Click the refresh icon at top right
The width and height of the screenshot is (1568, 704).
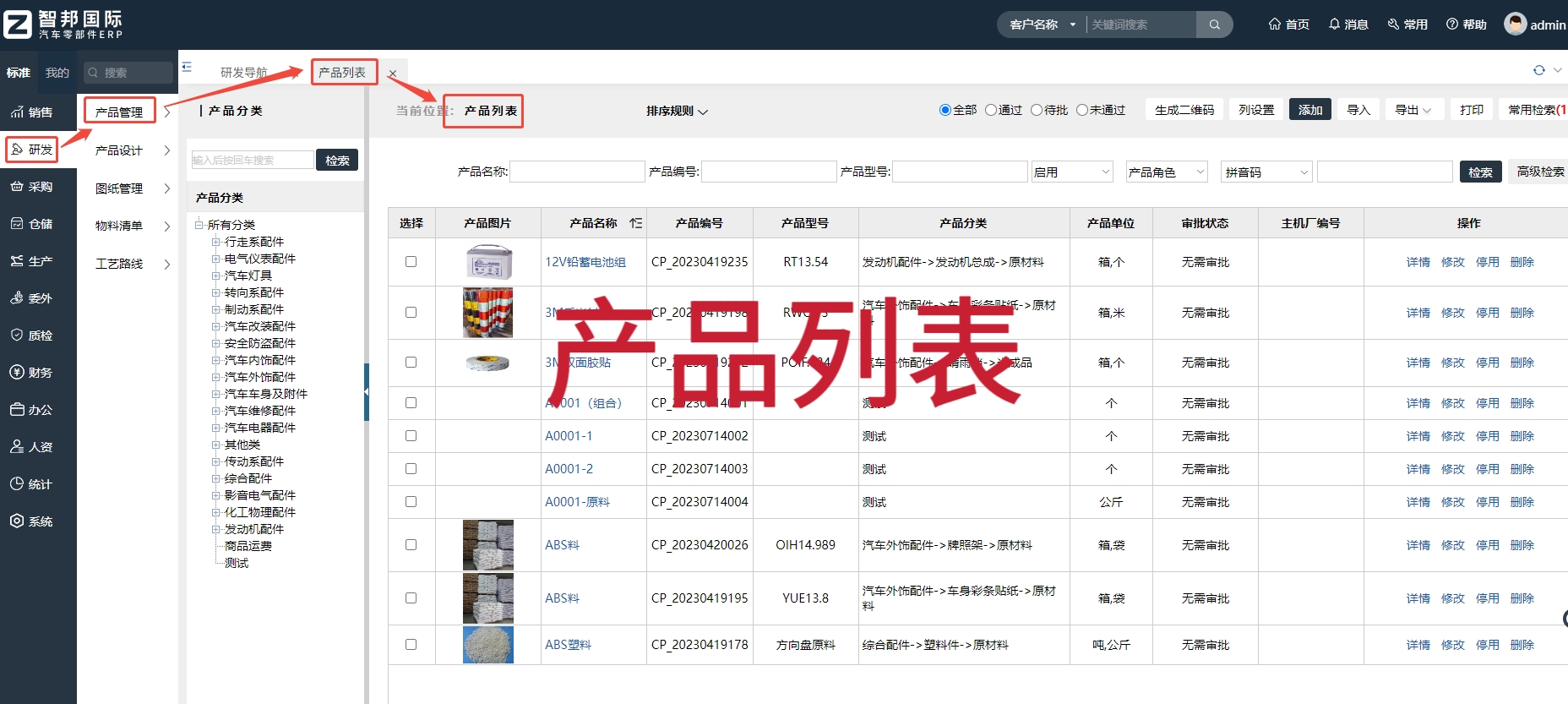(1539, 70)
